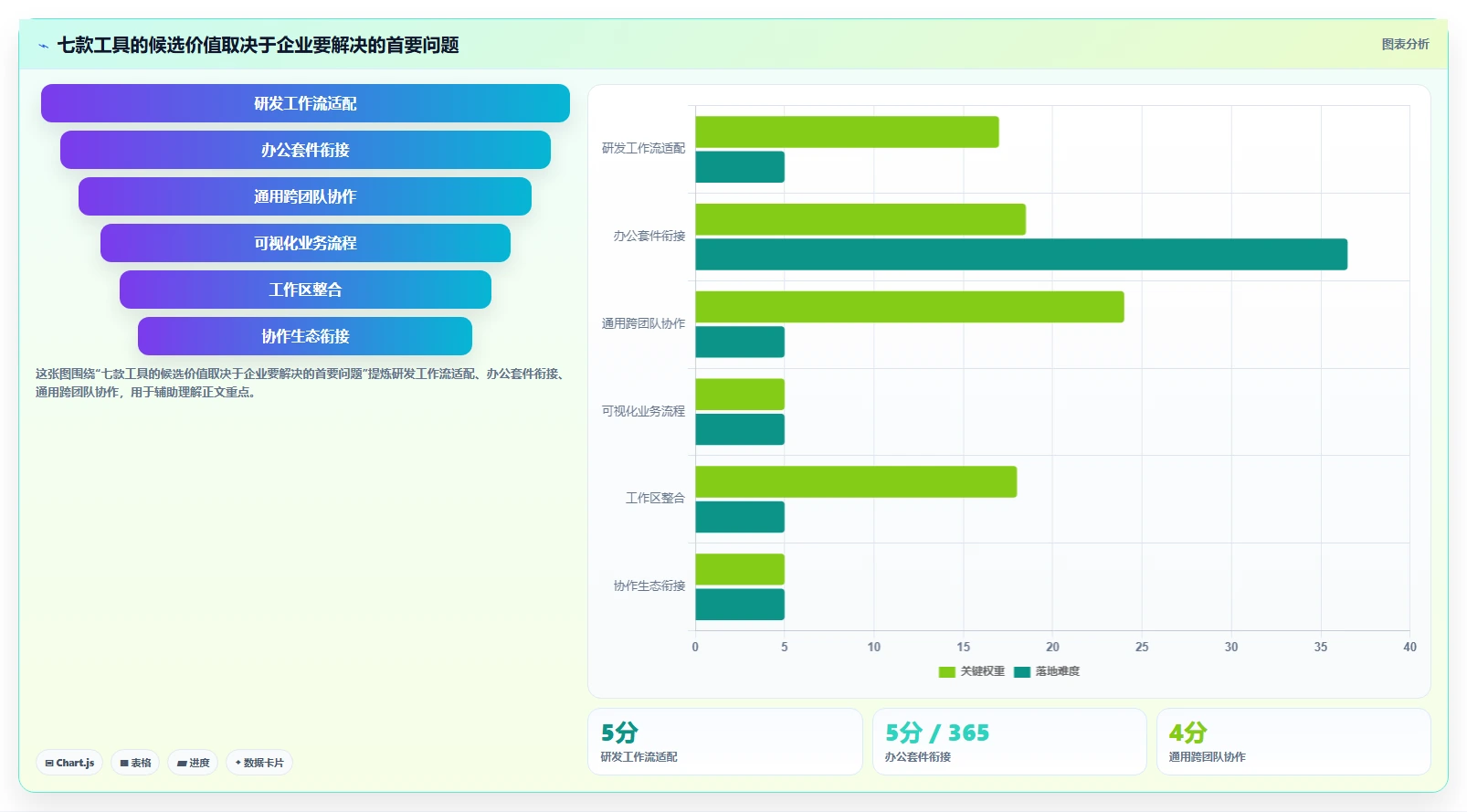Click the 工作区整合 y-axis label
Viewport: 1467px width, 812px height.
click(x=655, y=498)
